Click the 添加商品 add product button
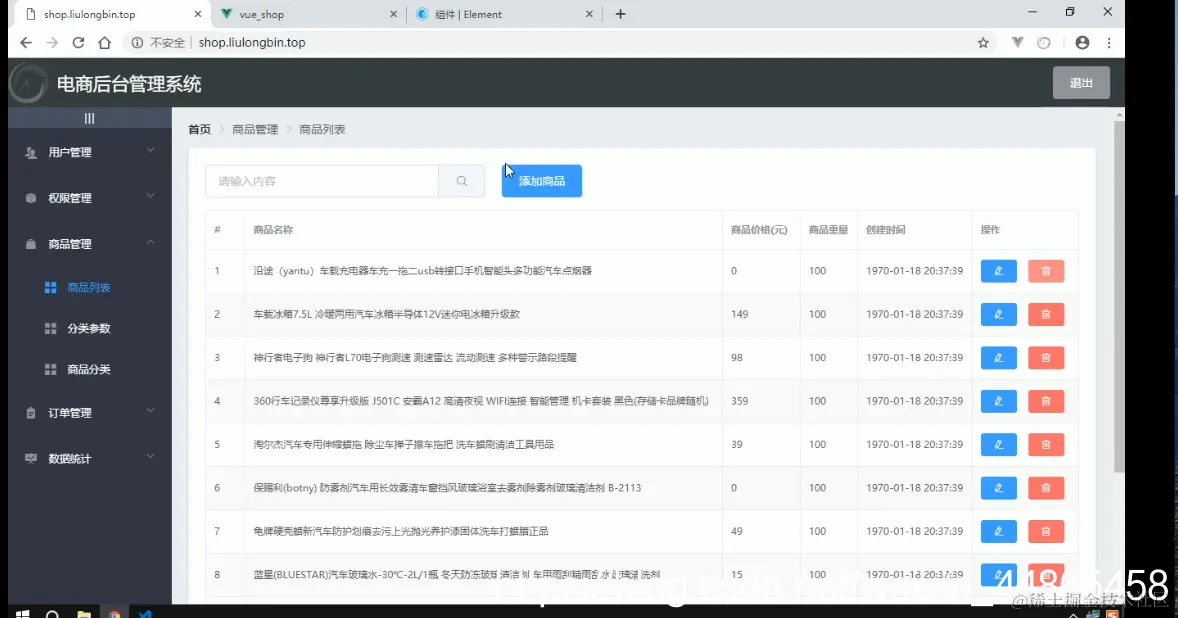Screen dimensions: 1178x618 [541, 181]
